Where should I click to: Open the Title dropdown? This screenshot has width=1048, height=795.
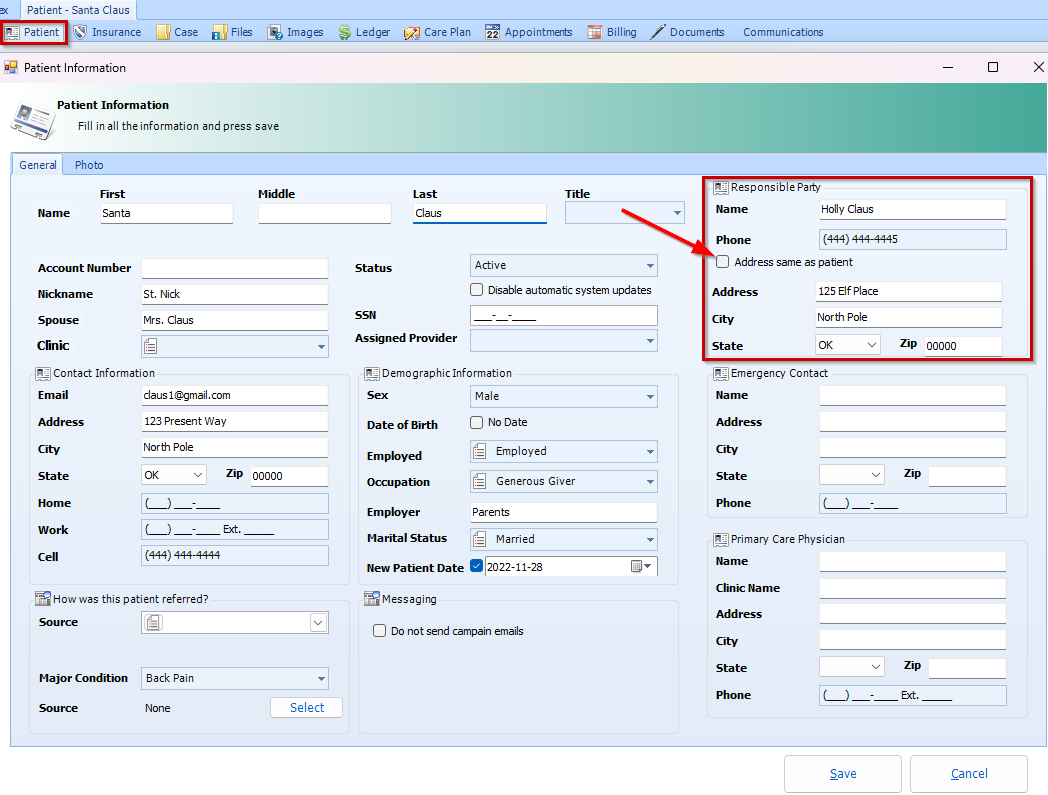pyautogui.click(x=677, y=212)
